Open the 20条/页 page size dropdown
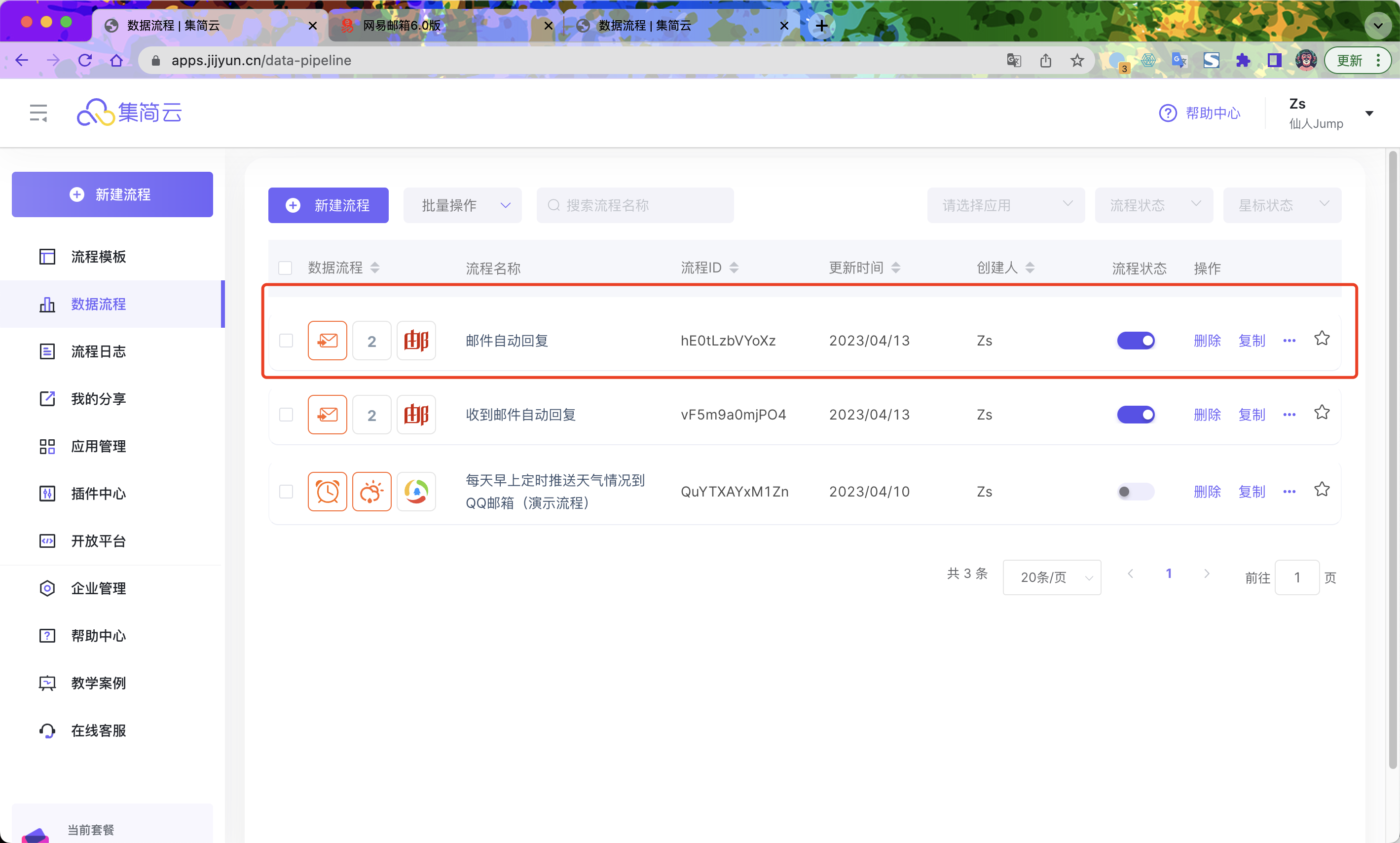Screen dimensions: 1400x843 tap(1051, 577)
